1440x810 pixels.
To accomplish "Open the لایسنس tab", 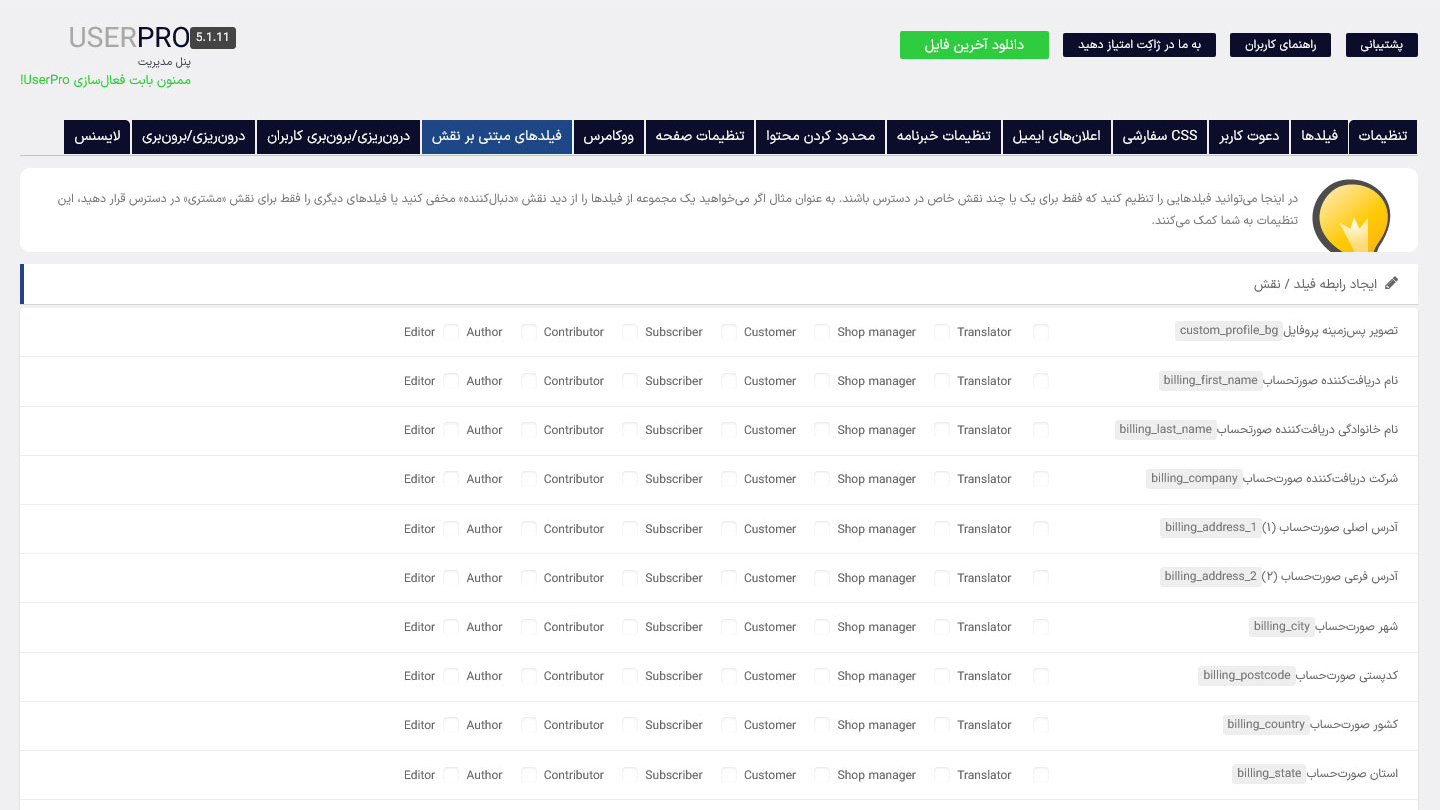I will [98, 136].
